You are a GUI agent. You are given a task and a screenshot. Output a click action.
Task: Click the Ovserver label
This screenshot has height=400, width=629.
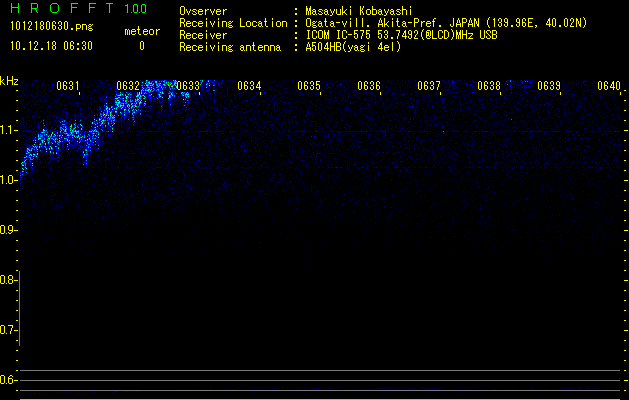click(x=203, y=11)
